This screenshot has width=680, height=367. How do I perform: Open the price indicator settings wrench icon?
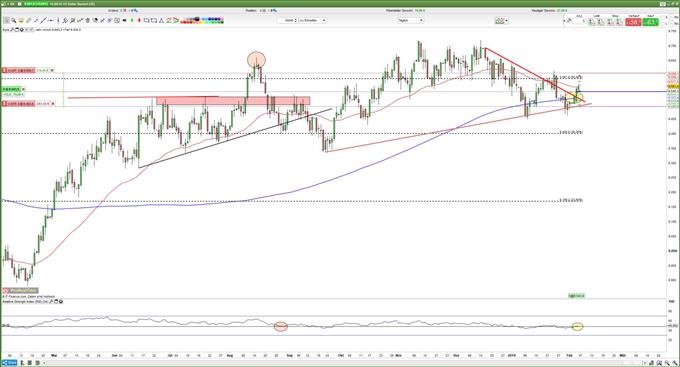pos(13,29)
